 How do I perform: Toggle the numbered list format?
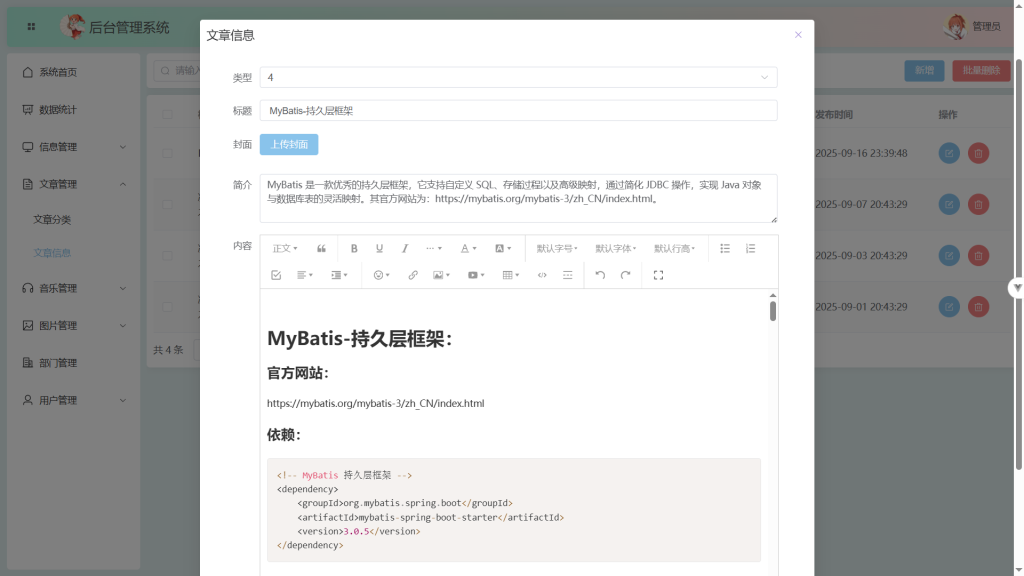[x=750, y=248]
